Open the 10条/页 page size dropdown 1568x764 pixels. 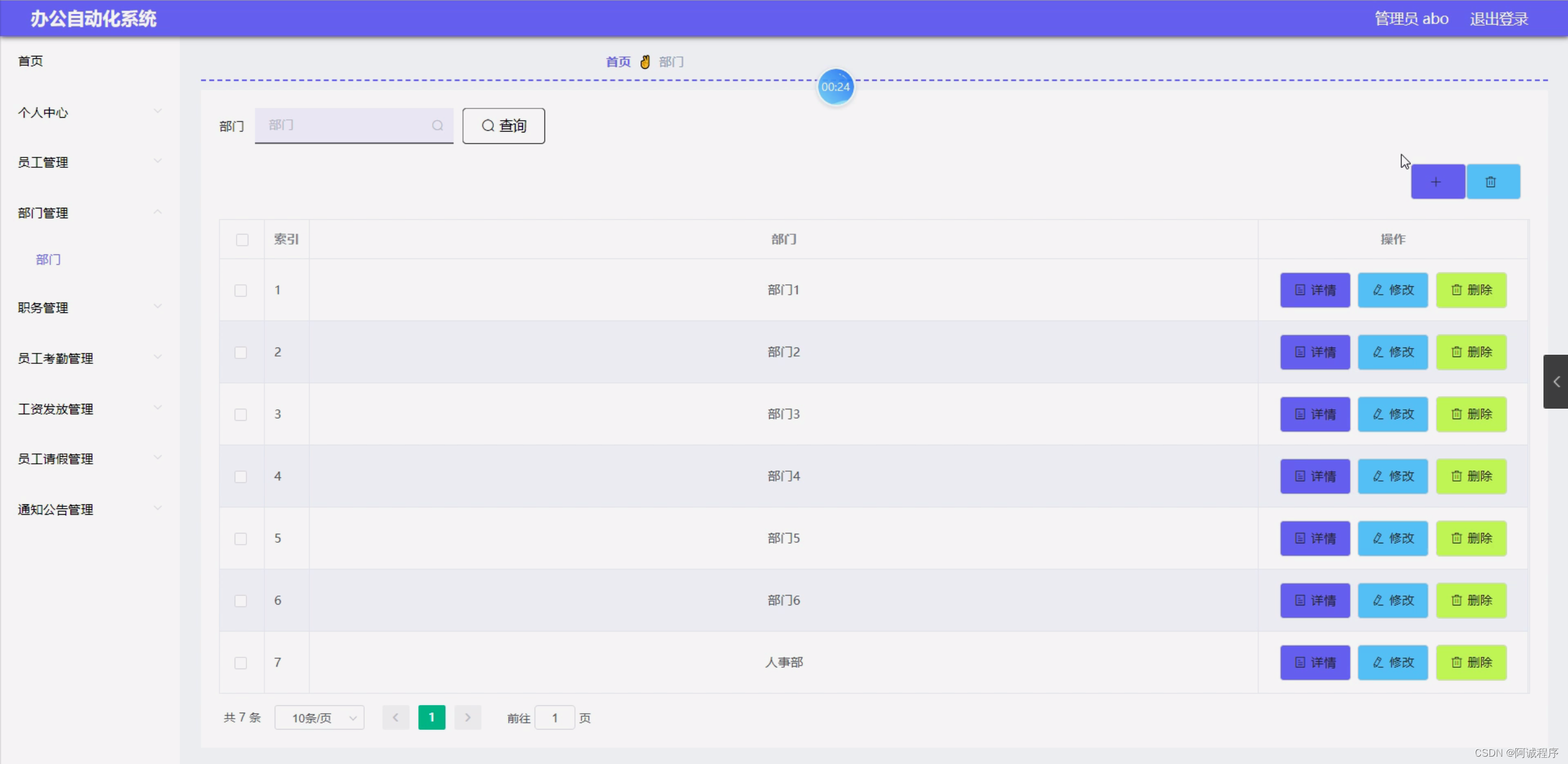[319, 717]
